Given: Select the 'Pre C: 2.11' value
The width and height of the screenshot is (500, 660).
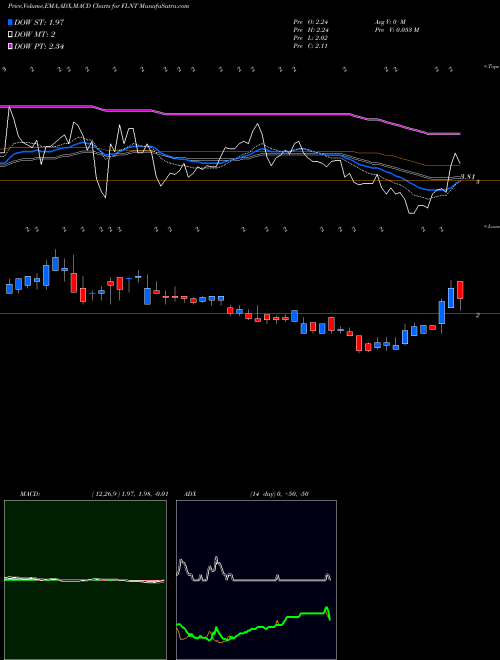Looking at the screenshot, I should click(311, 46).
